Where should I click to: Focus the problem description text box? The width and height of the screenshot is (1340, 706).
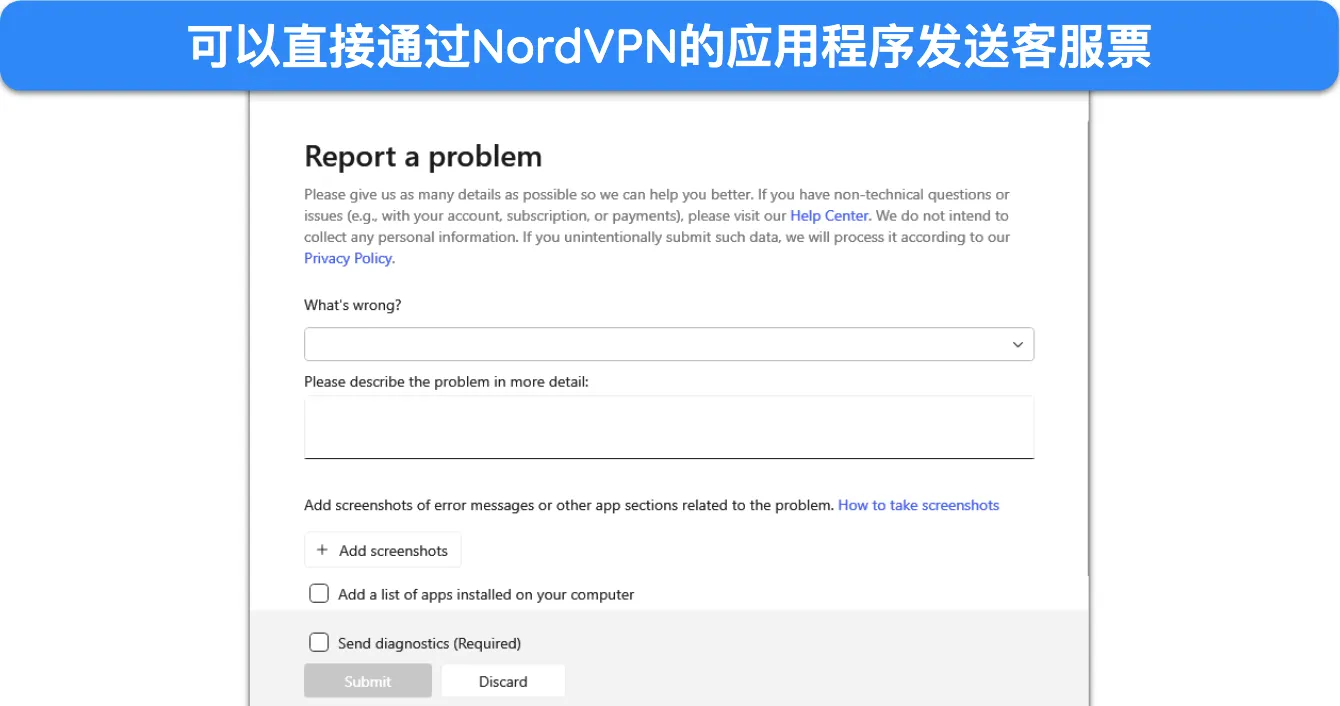[x=669, y=427]
